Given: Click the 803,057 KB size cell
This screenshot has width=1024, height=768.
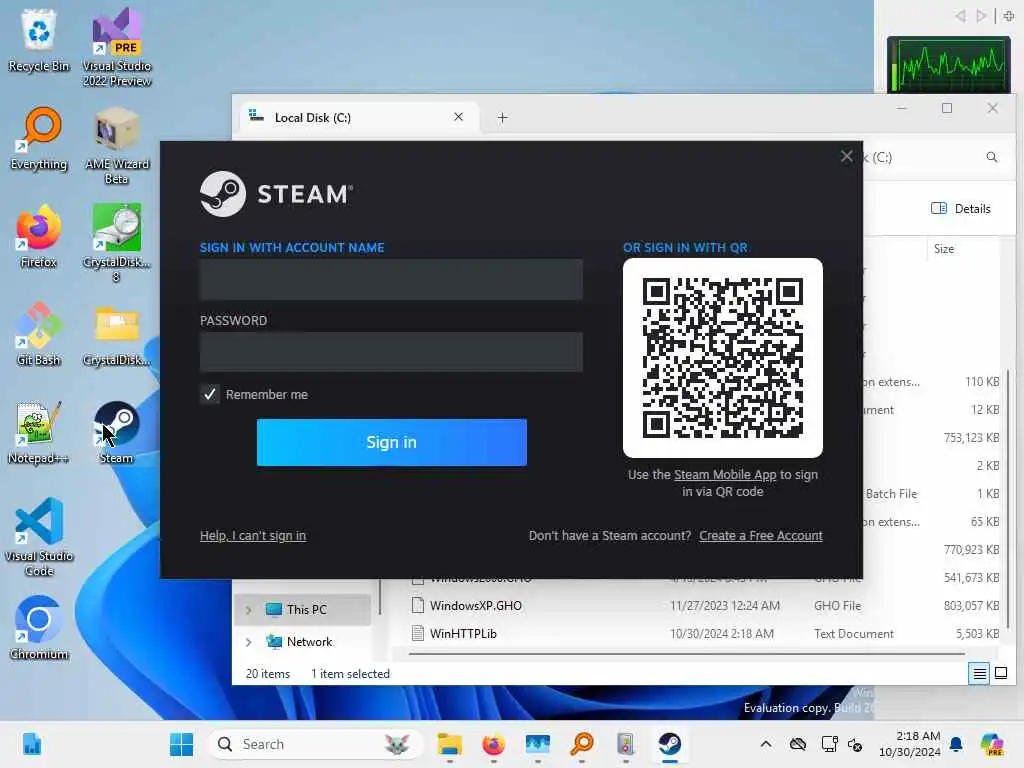Looking at the screenshot, I should tap(971, 605).
